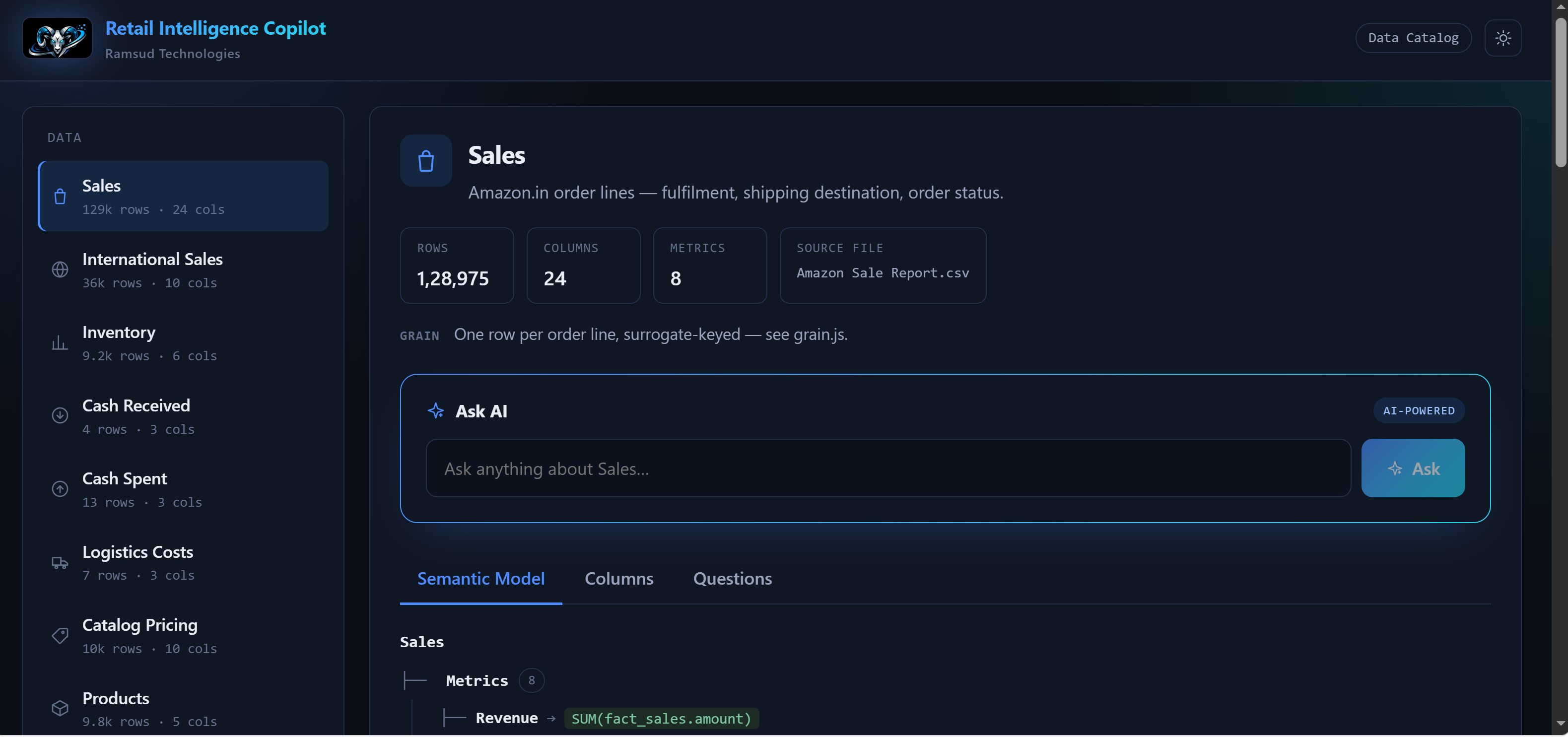Image resolution: width=1568 pixels, height=737 pixels.
Task: Click the Inventory bar chart icon
Action: tap(60, 342)
